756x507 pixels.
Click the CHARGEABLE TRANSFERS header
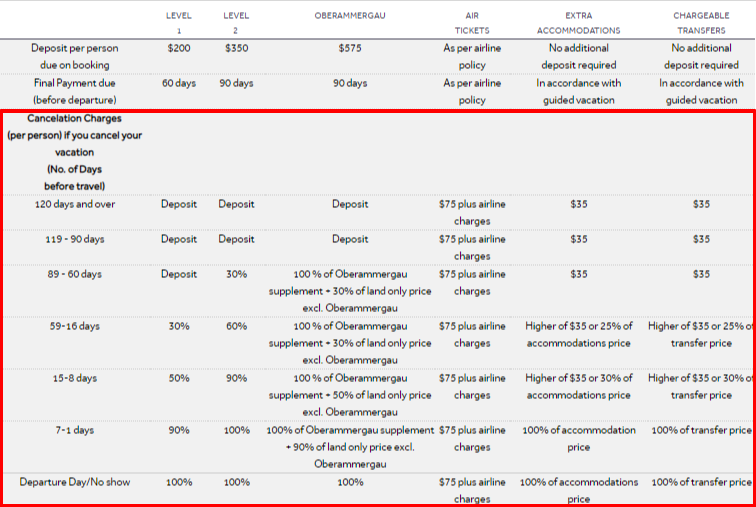click(x=701, y=23)
